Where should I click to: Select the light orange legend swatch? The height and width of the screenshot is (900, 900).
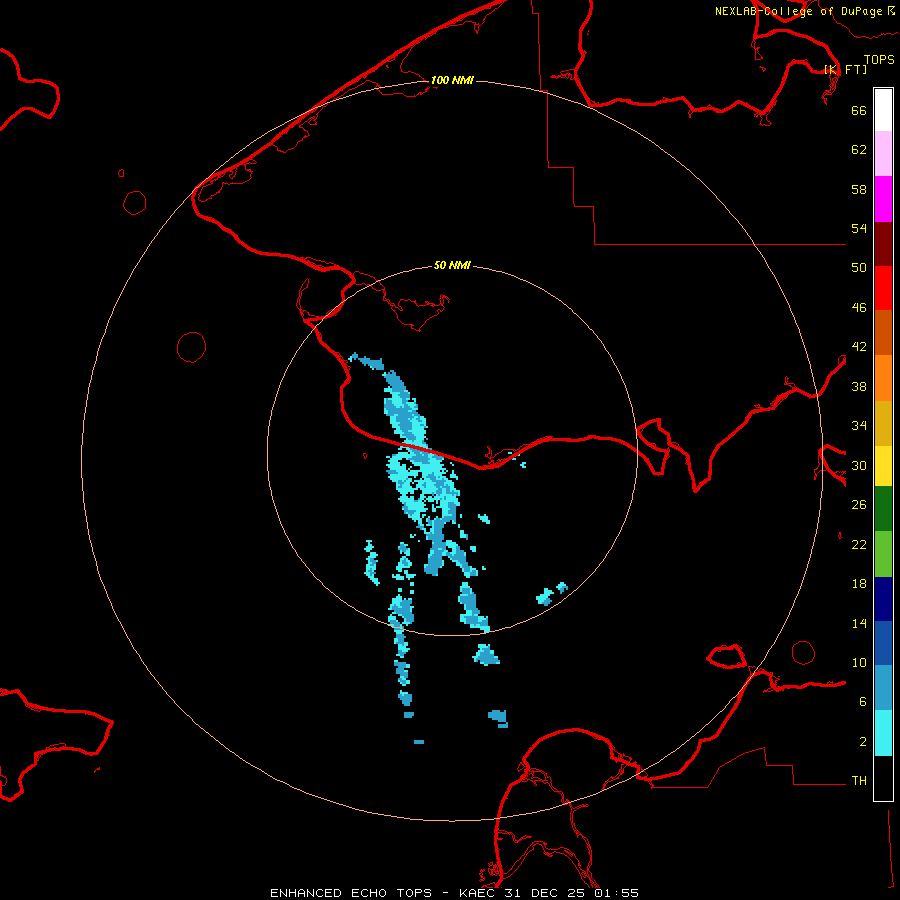click(x=883, y=378)
